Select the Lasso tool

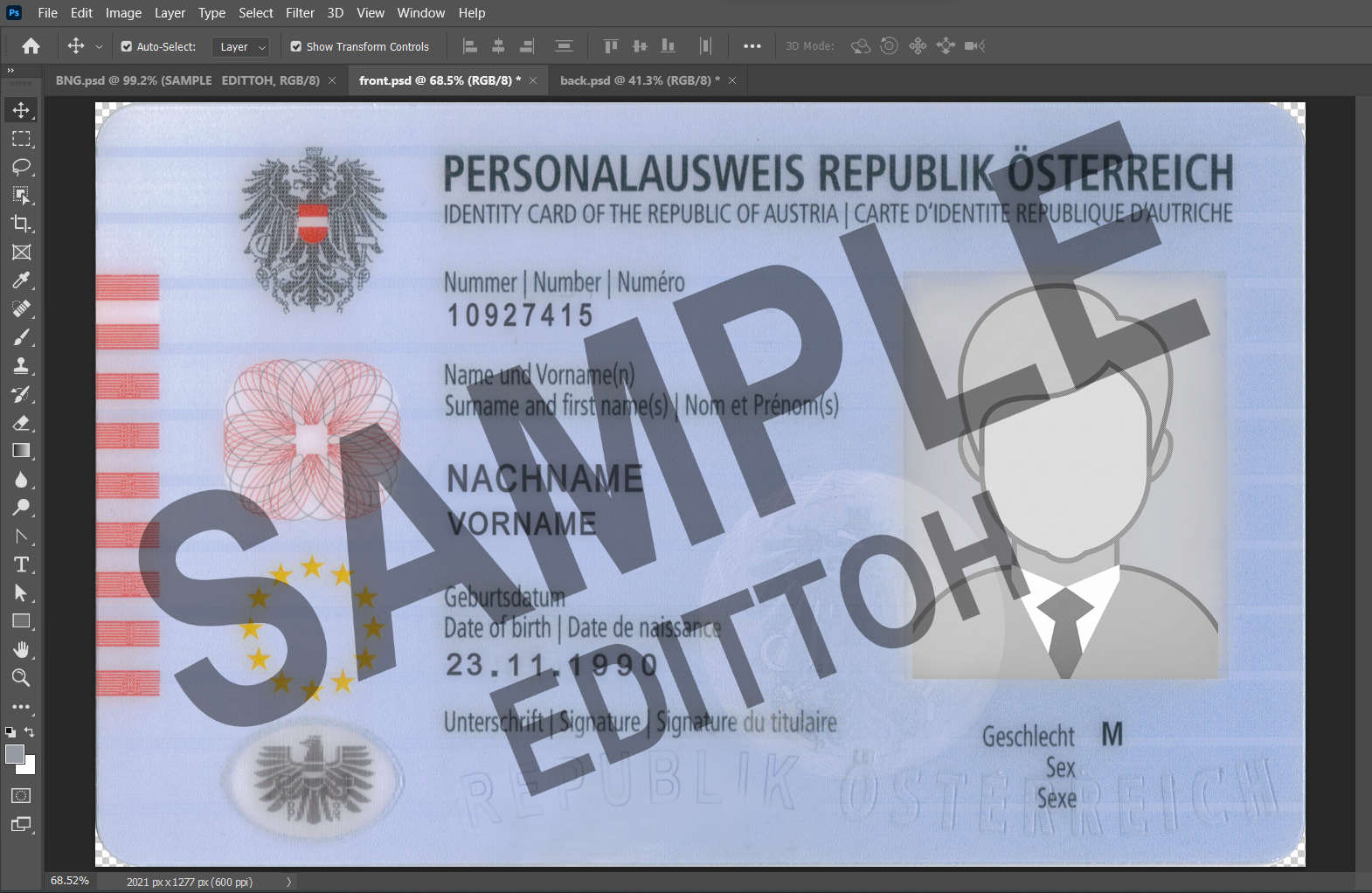pos(21,167)
